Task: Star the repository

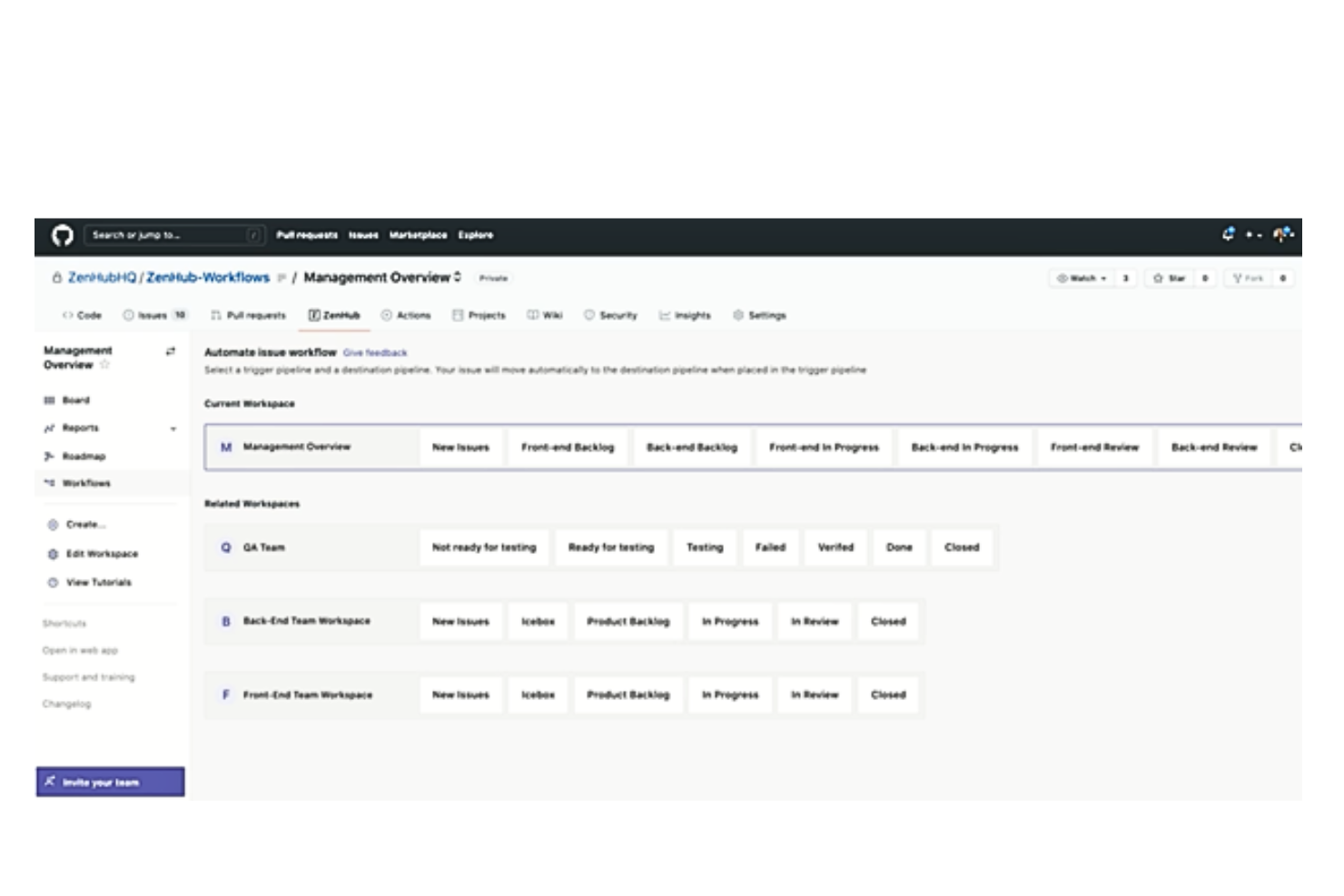Action: click(x=1170, y=279)
